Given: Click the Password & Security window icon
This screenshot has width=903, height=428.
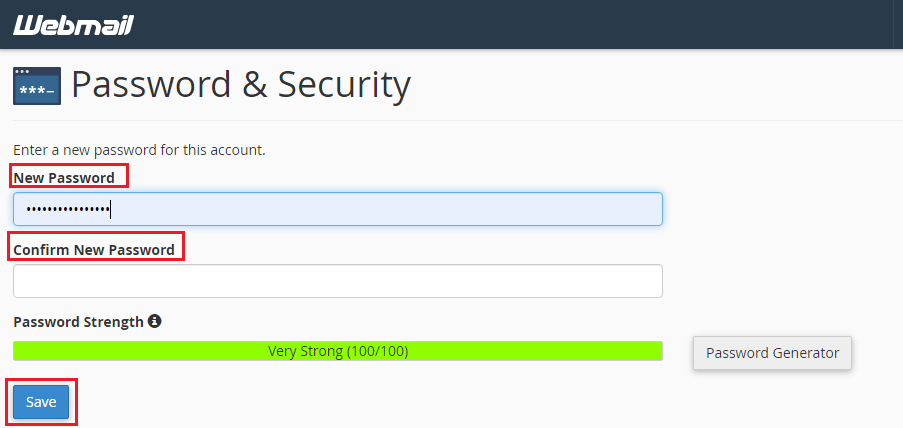Looking at the screenshot, I should click(x=37, y=86).
